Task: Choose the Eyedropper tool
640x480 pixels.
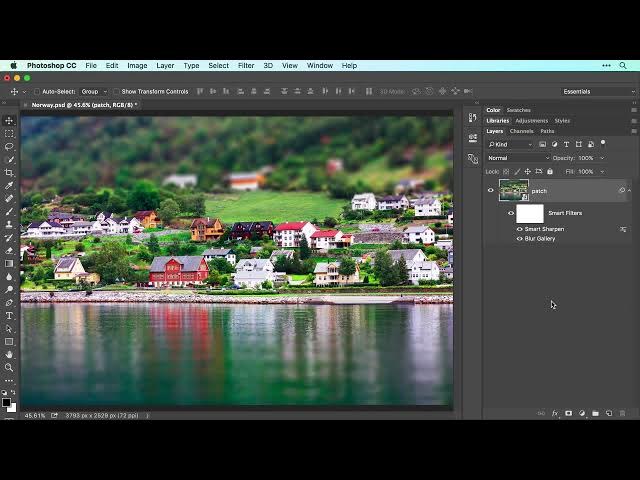Action: click(10, 185)
